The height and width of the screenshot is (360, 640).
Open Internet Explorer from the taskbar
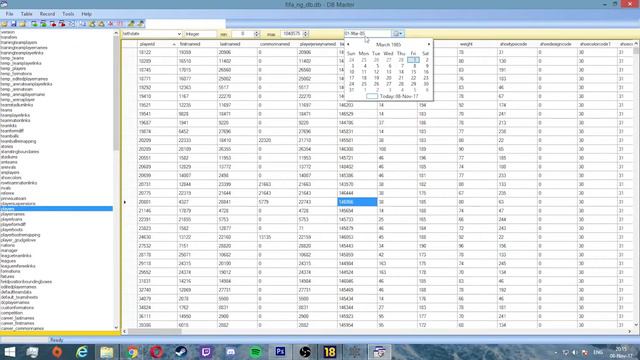[82, 352]
